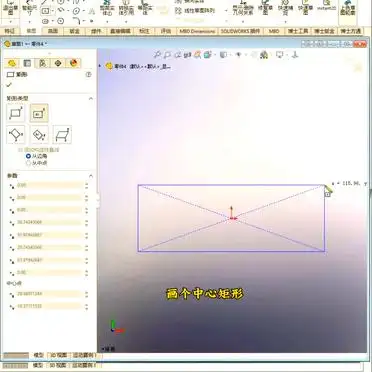Viewport: 372px width, 372px height.
Task: Open the Display Style dropdown arrow
Action: click(x=230, y=55)
